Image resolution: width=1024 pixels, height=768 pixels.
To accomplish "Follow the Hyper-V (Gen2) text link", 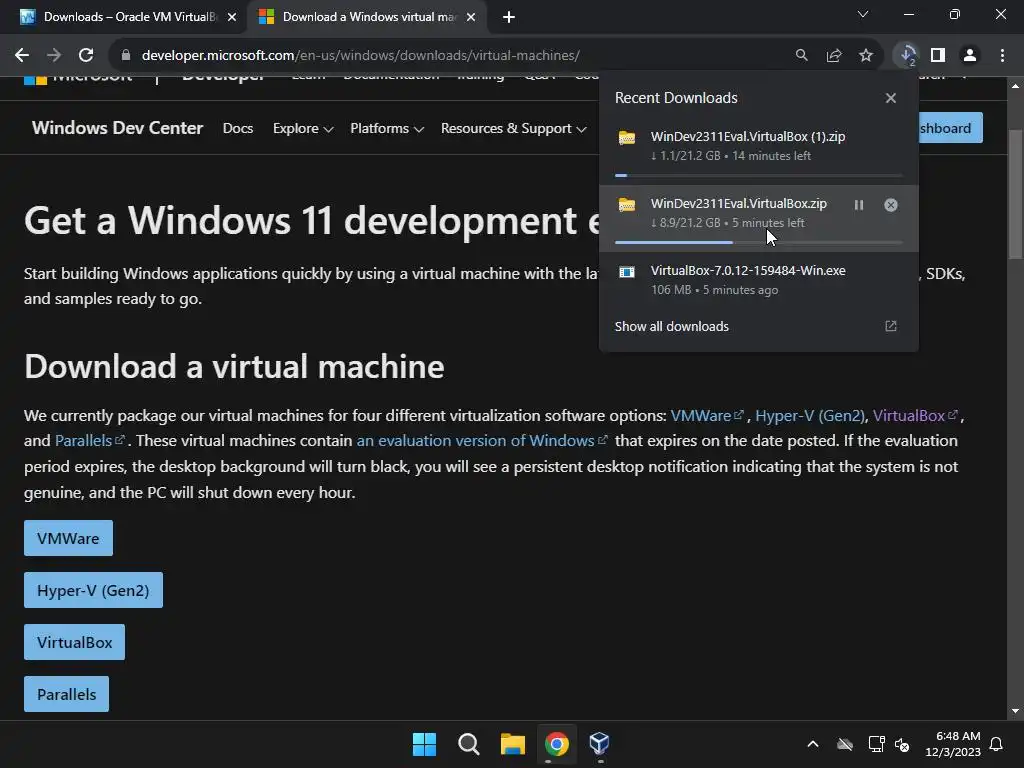I will click(x=810, y=415).
